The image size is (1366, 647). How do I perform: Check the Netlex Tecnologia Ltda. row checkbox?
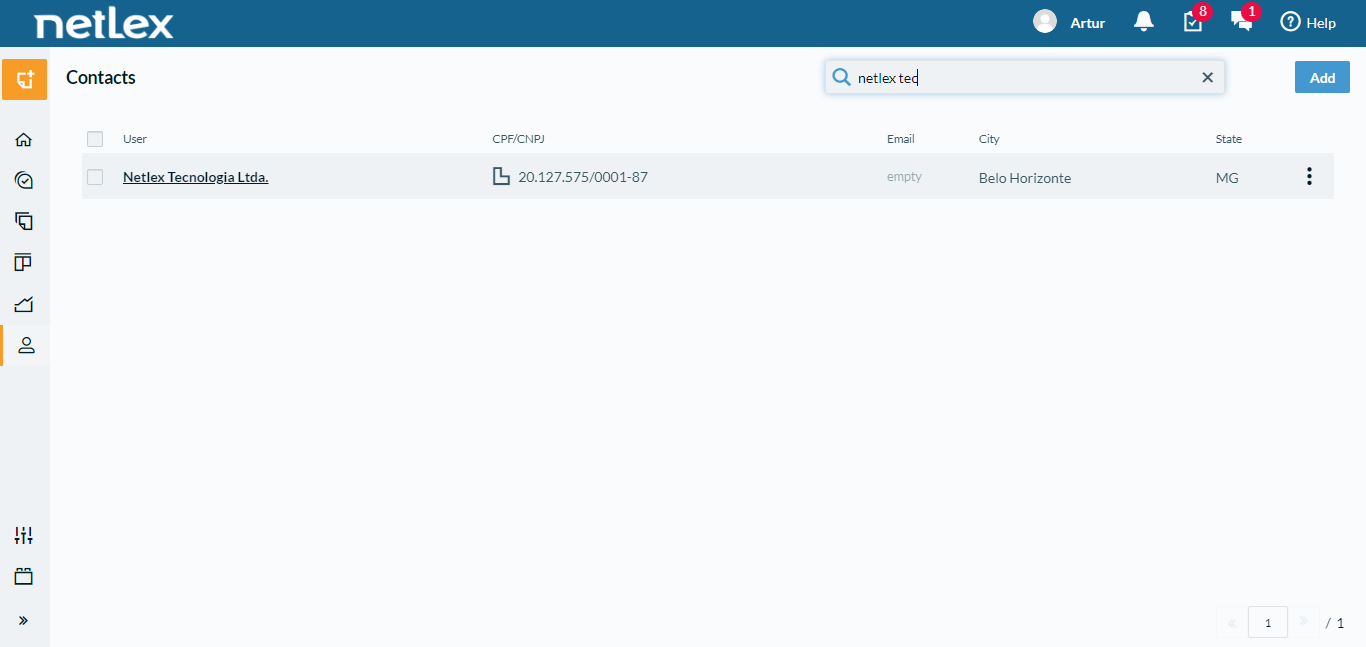[x=95, y=177]
